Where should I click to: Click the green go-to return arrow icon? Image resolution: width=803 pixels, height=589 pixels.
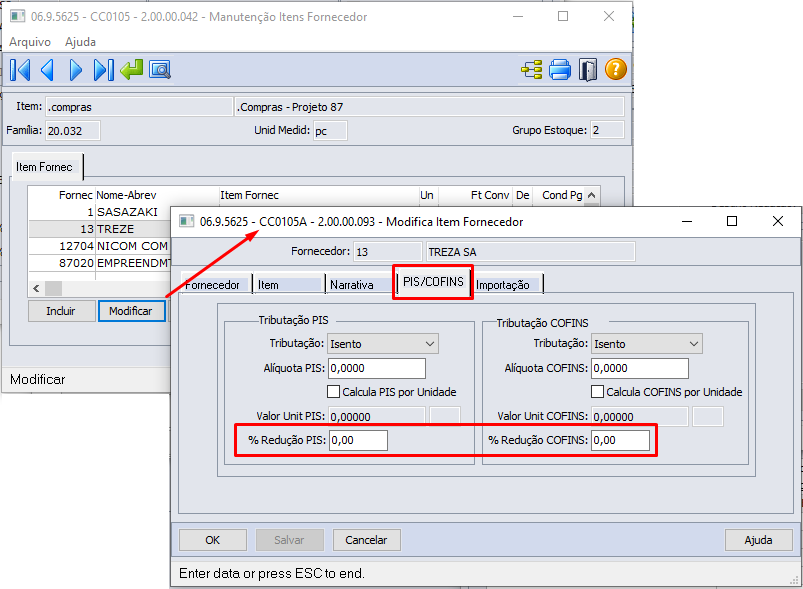click(x=132, y=70)
